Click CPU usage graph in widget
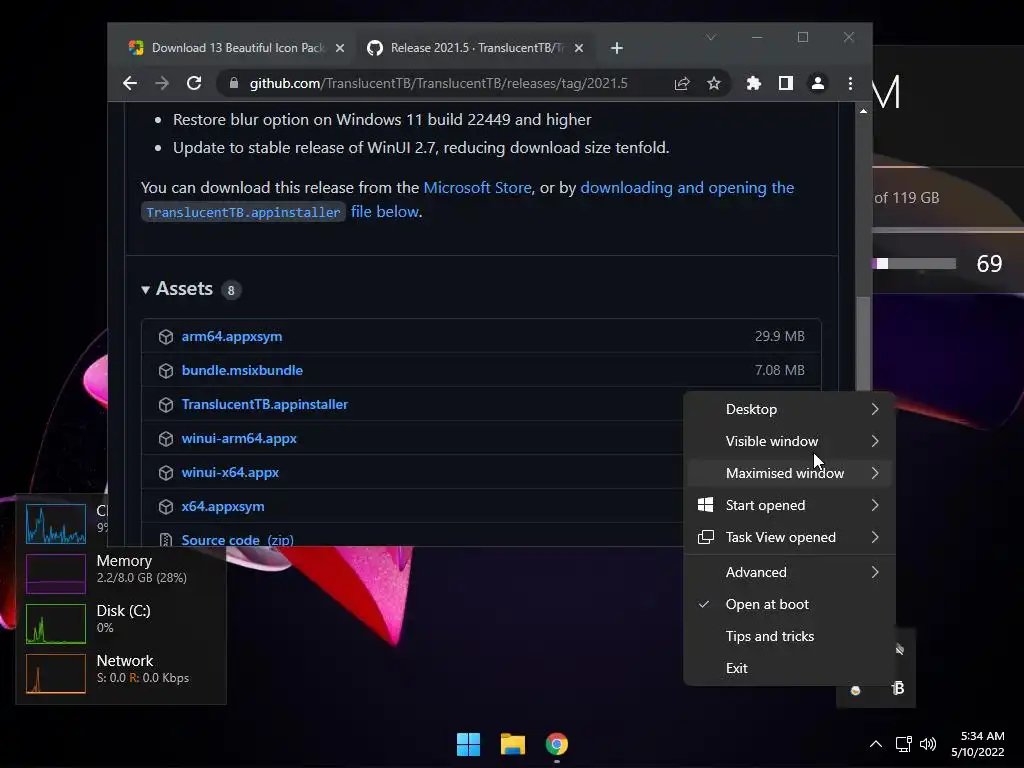 tap(56, 524)
